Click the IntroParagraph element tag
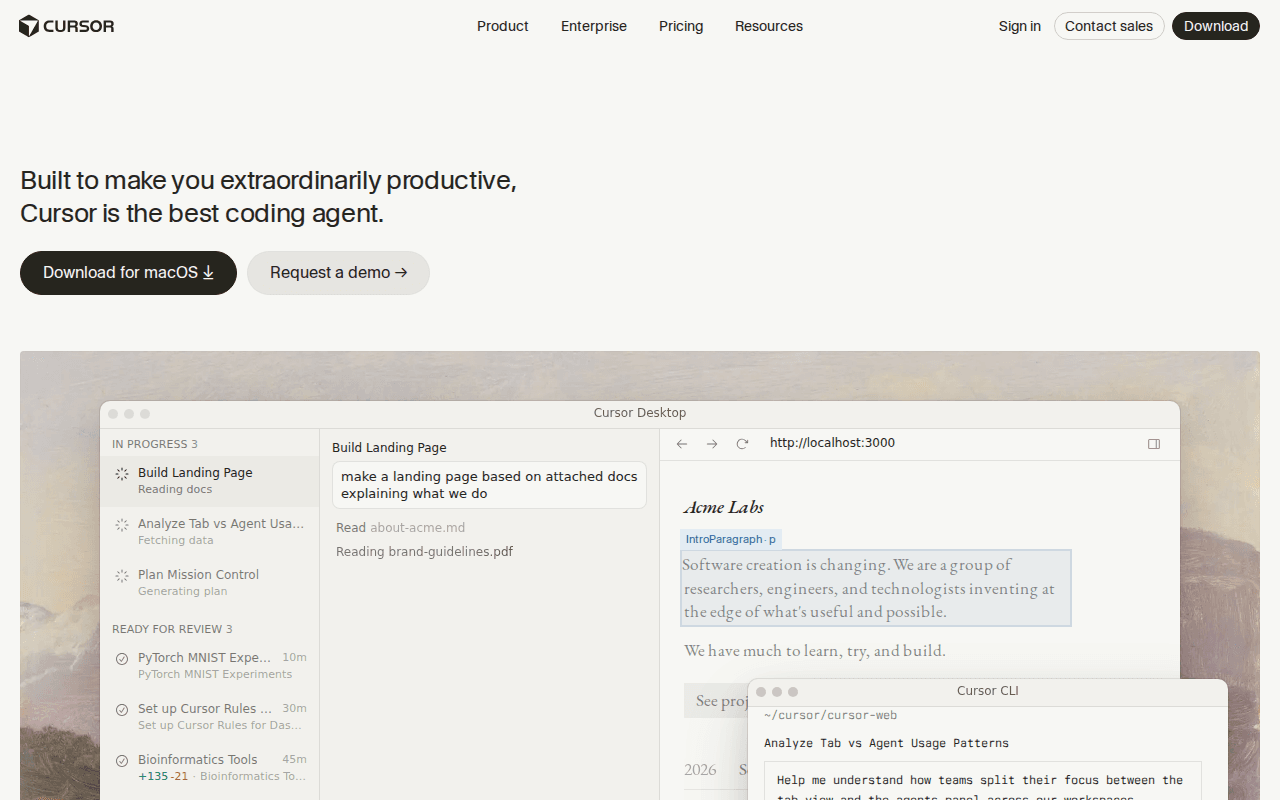 pyautogui.click(x=731, y=539)
